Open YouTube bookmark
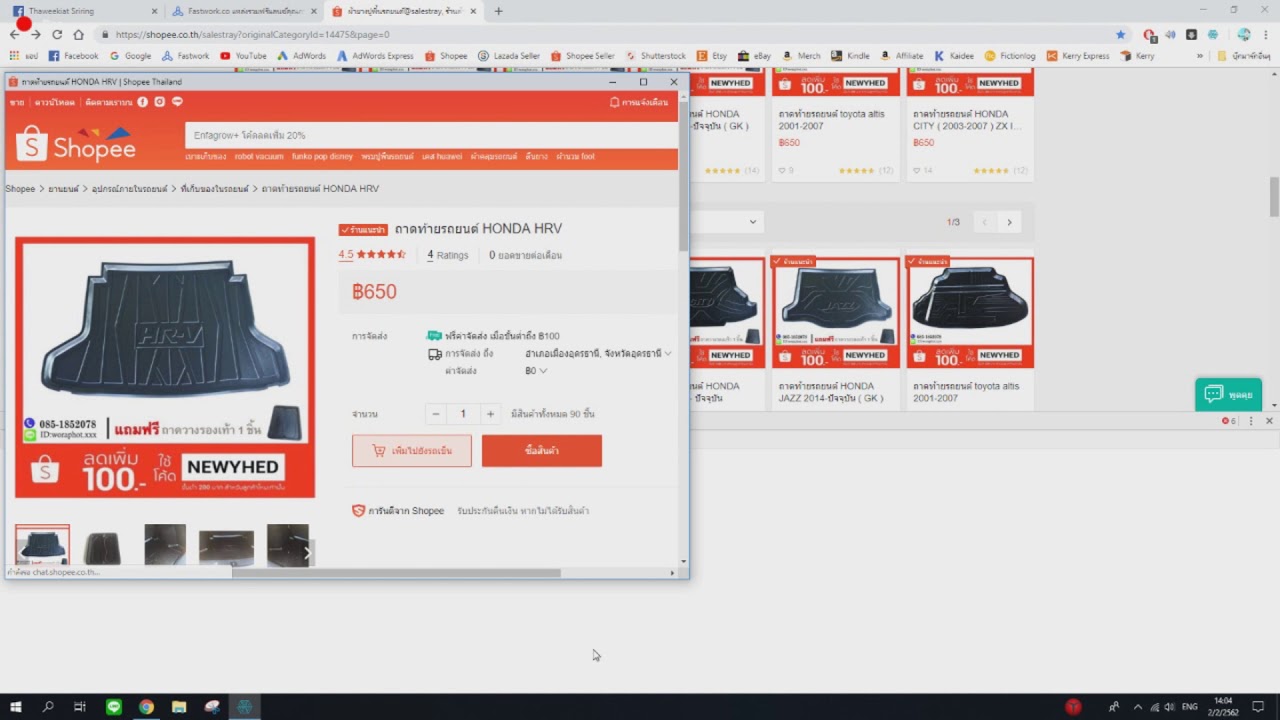 [243, 56]
